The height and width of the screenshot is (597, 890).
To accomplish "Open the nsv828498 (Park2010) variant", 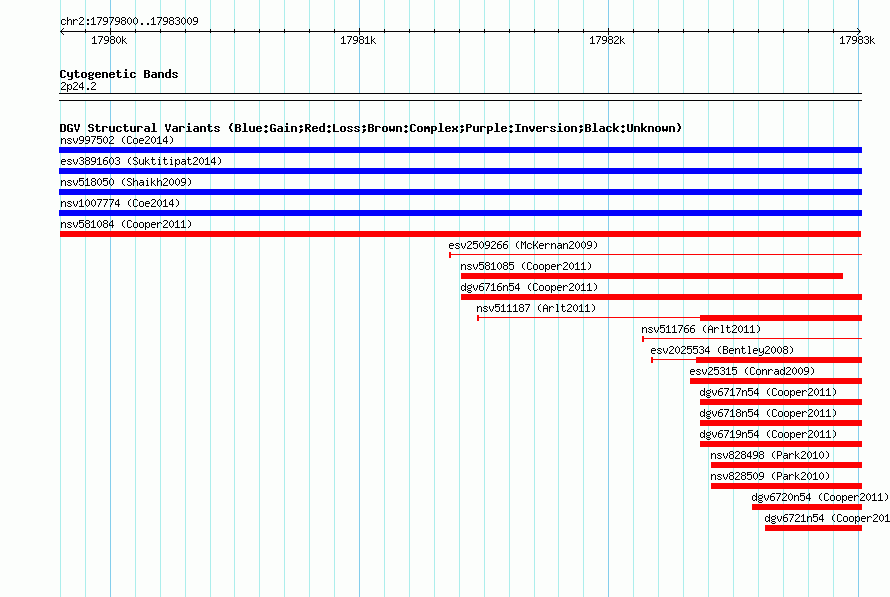I will pyautogui.click(x=770, y=455).
